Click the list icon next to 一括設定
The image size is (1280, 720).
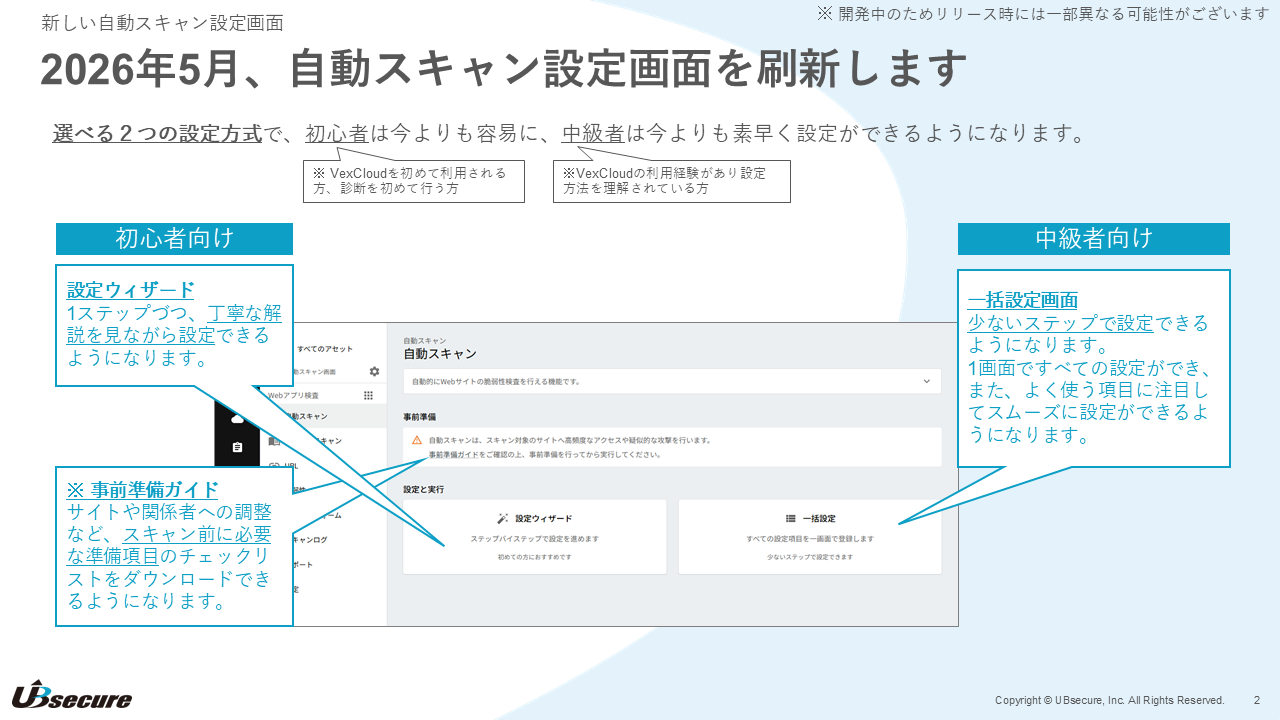click(790, 519)
